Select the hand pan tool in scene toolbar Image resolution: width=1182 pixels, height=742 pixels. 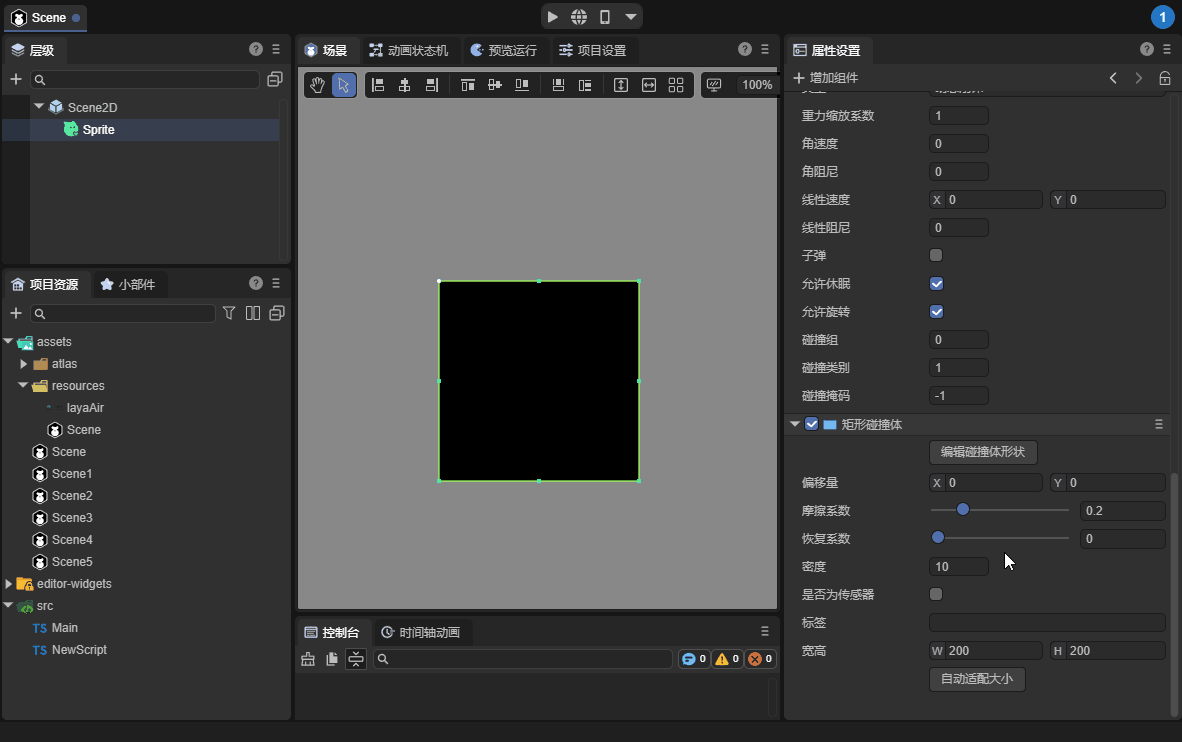[x=317, y=85]
